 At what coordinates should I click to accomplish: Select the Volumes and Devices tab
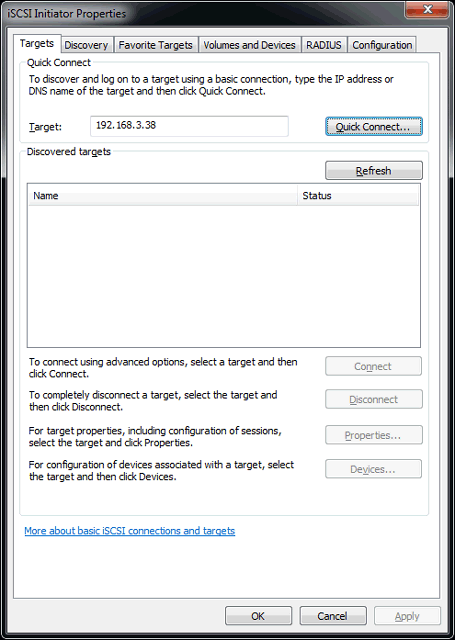tap(249, 45)
